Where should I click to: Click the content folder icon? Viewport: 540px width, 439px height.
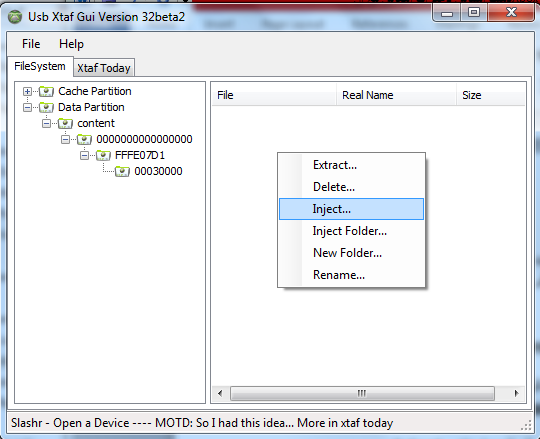tap(65, 123)
